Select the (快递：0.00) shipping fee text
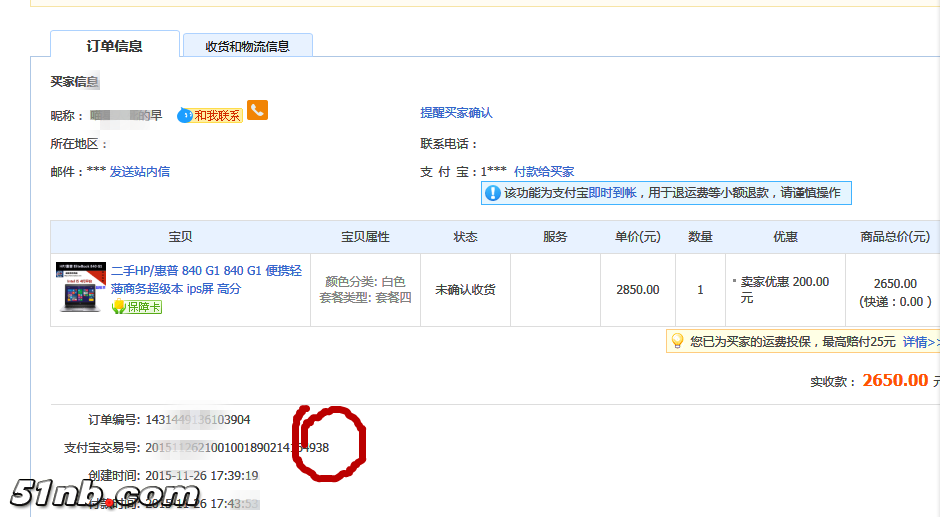 (x=895, y=302)
